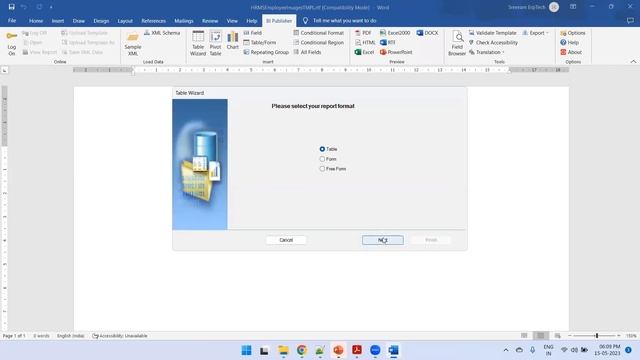Switch to Print Layout view
This screenshot has width=640, height=360.
coord(540,336)
